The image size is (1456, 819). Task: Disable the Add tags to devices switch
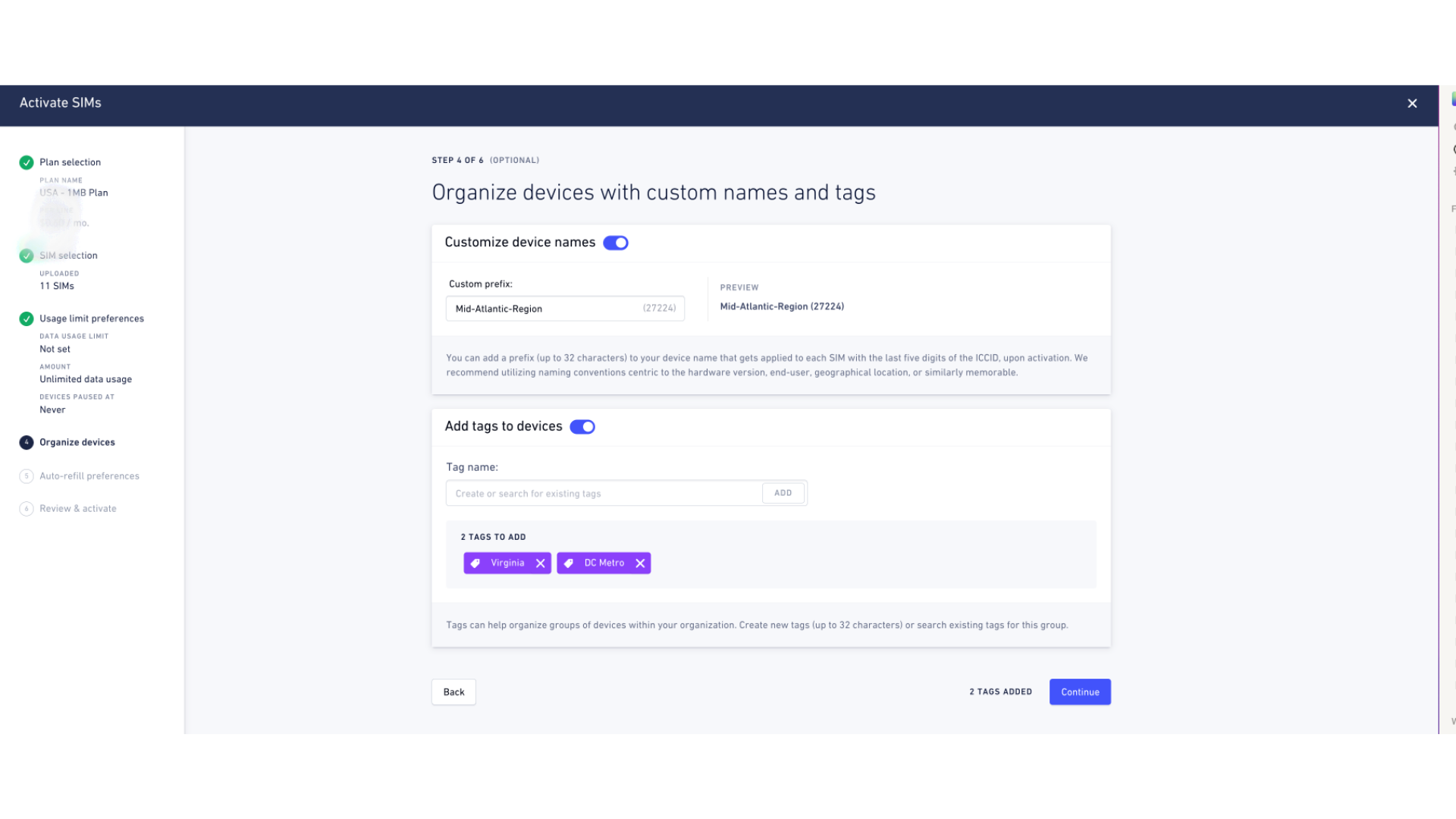pyautogui.click(x=582, y=427)
